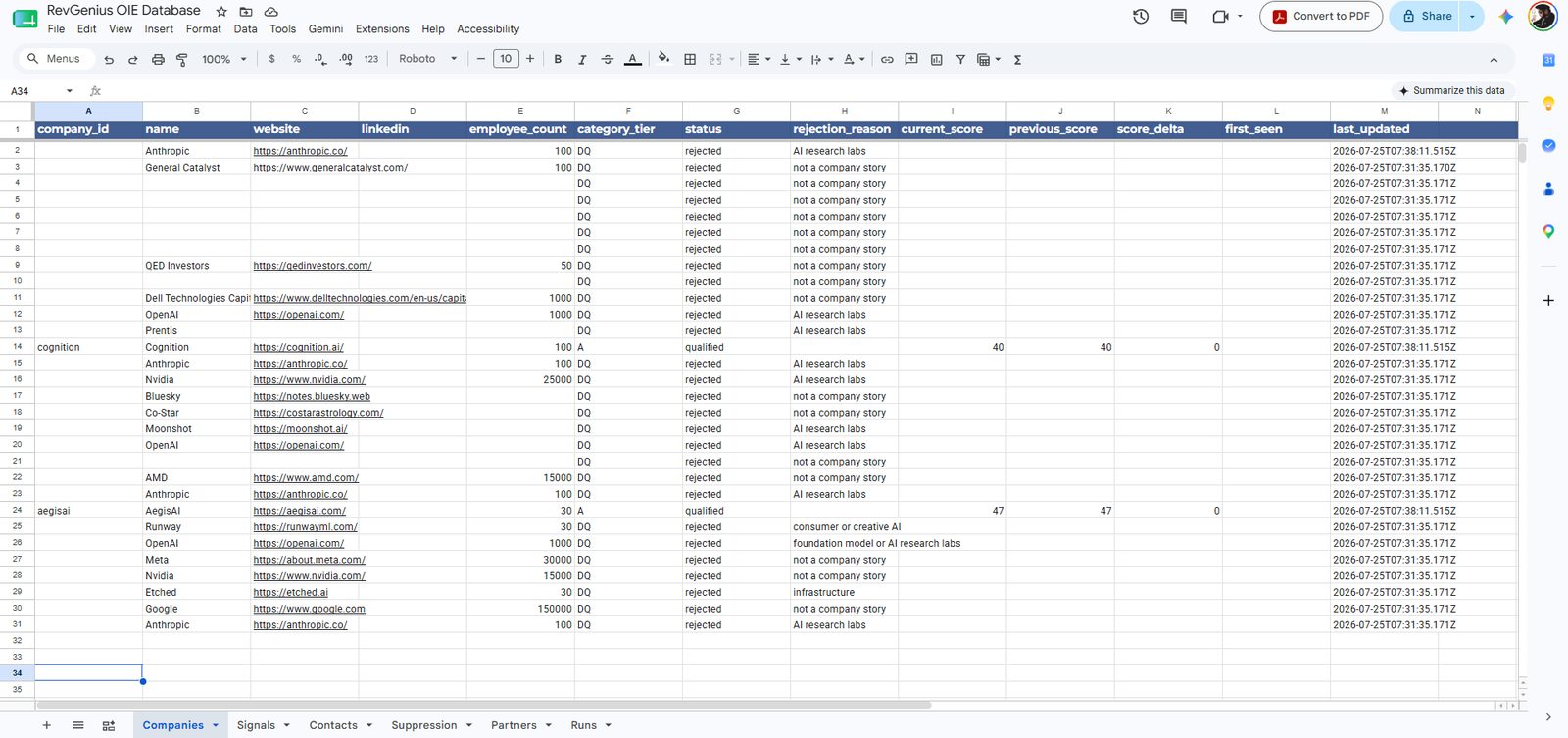Open Google Maps side panel
The image size is (1568, 738).
pyautogui.click(x=1548, y=232)
